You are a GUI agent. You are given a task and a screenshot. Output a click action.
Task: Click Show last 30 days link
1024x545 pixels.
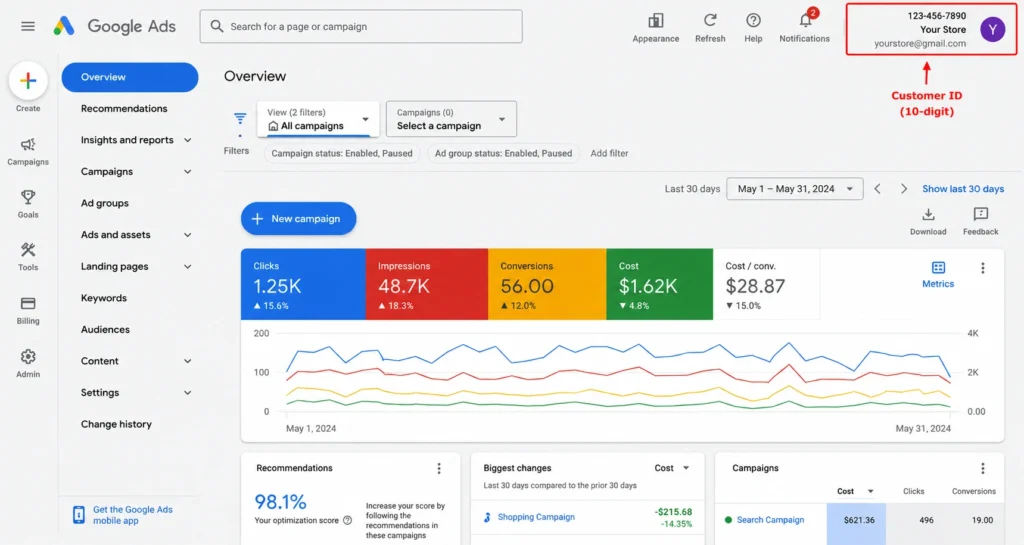[963, 189]
